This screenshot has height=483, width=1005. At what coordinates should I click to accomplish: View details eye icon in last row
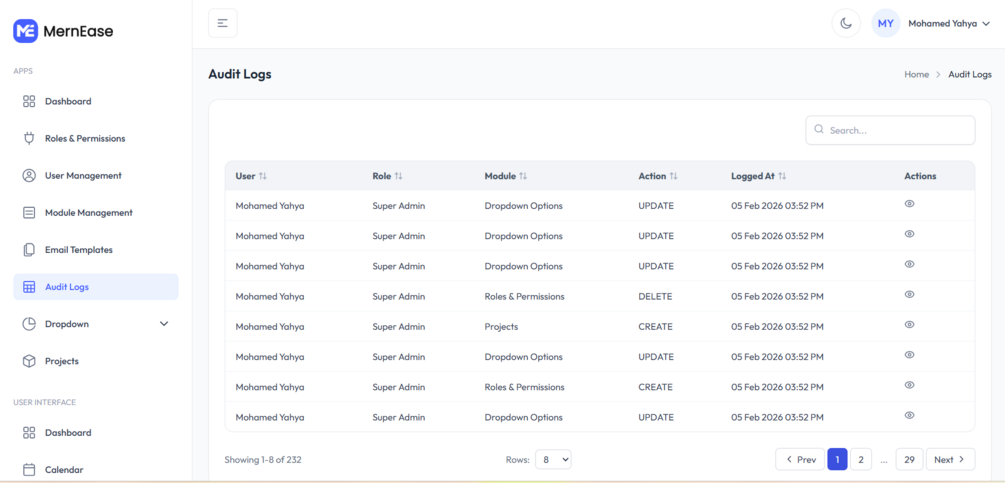click(x=909, y=415)
